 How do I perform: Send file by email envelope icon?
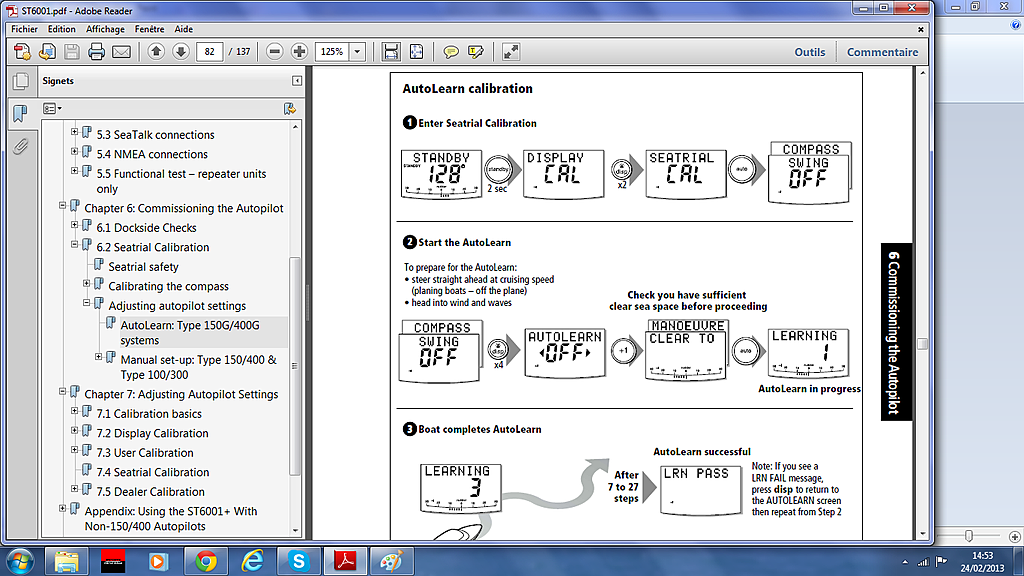[121, 52]
